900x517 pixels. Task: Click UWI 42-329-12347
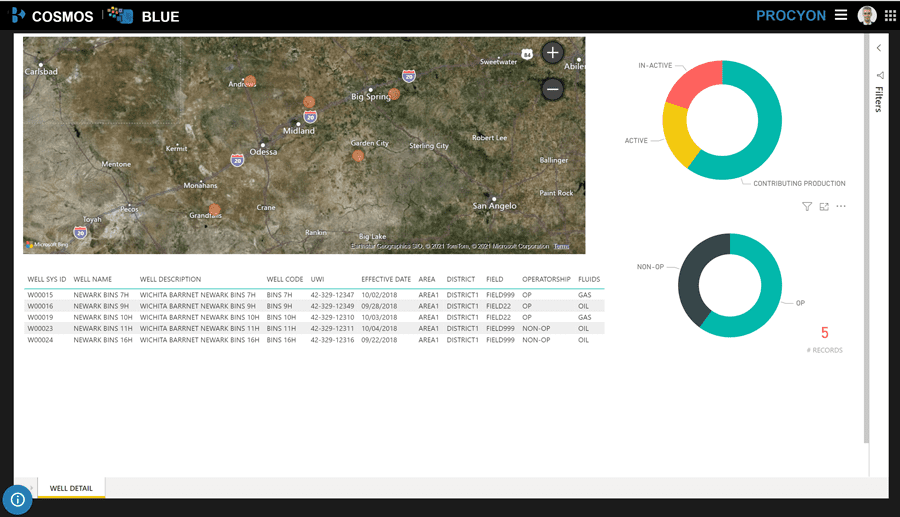point(332,295)
